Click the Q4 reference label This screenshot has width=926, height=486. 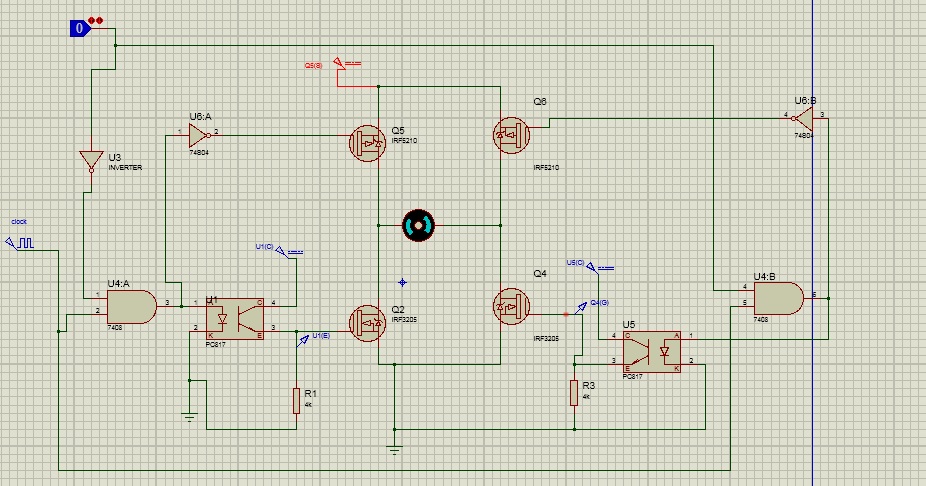click(x=540, y=273)
